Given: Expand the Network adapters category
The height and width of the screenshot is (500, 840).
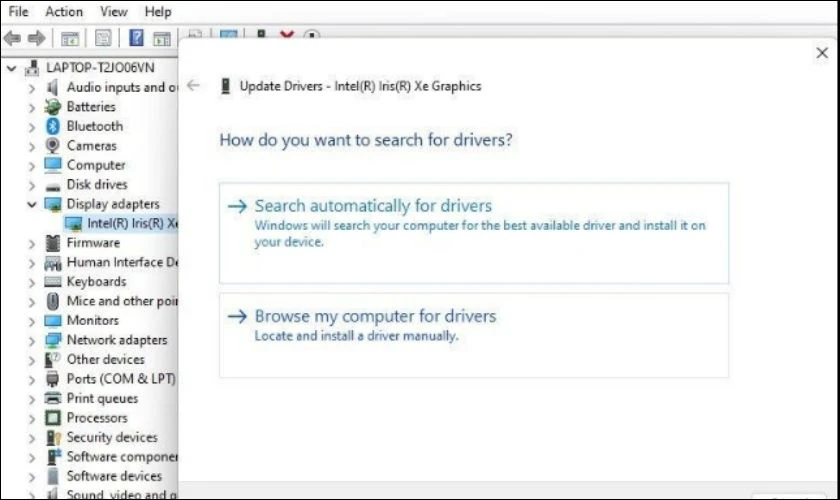Looking at the screenshot, I should click(32, 341).
